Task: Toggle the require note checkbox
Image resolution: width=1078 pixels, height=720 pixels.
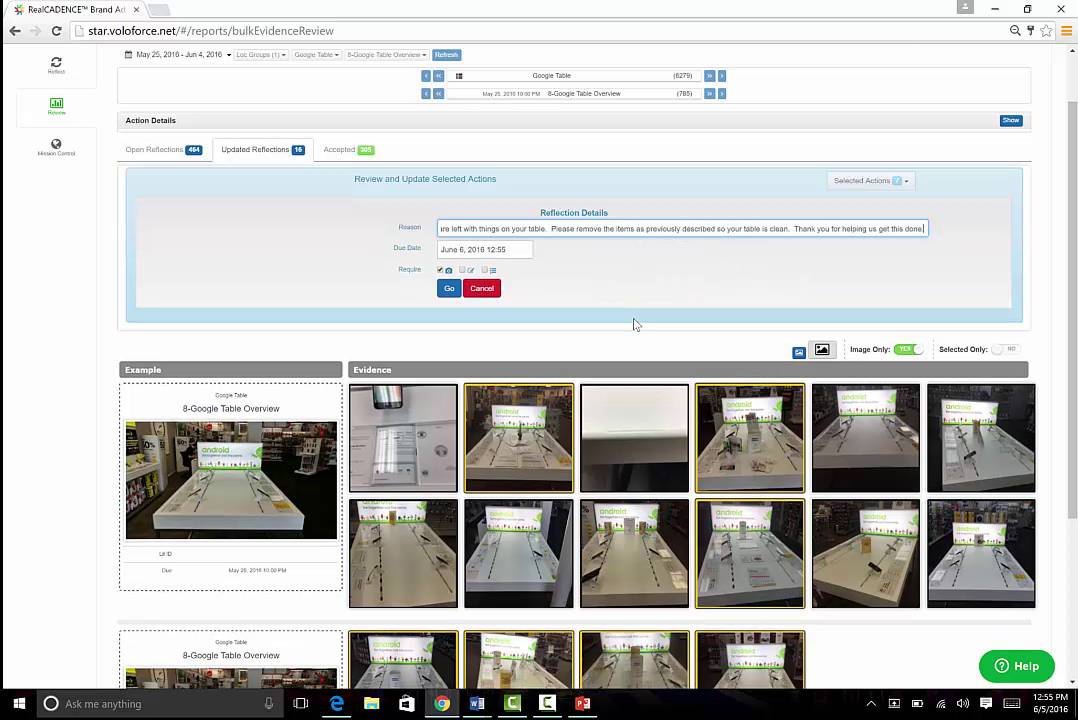Action: (x=462, y=270)
